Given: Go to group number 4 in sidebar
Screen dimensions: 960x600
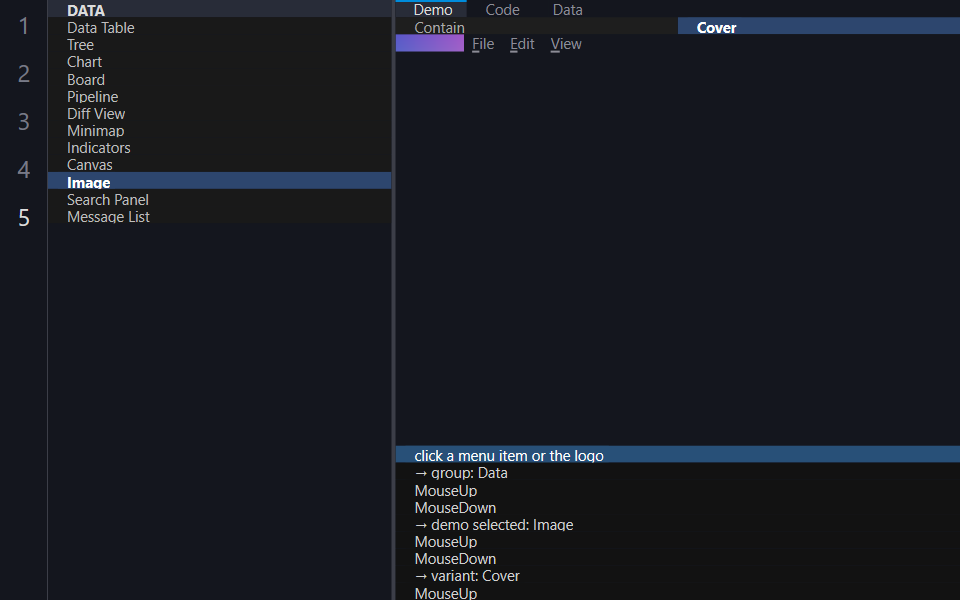Looking at the screenshot, I should (24, 169).
